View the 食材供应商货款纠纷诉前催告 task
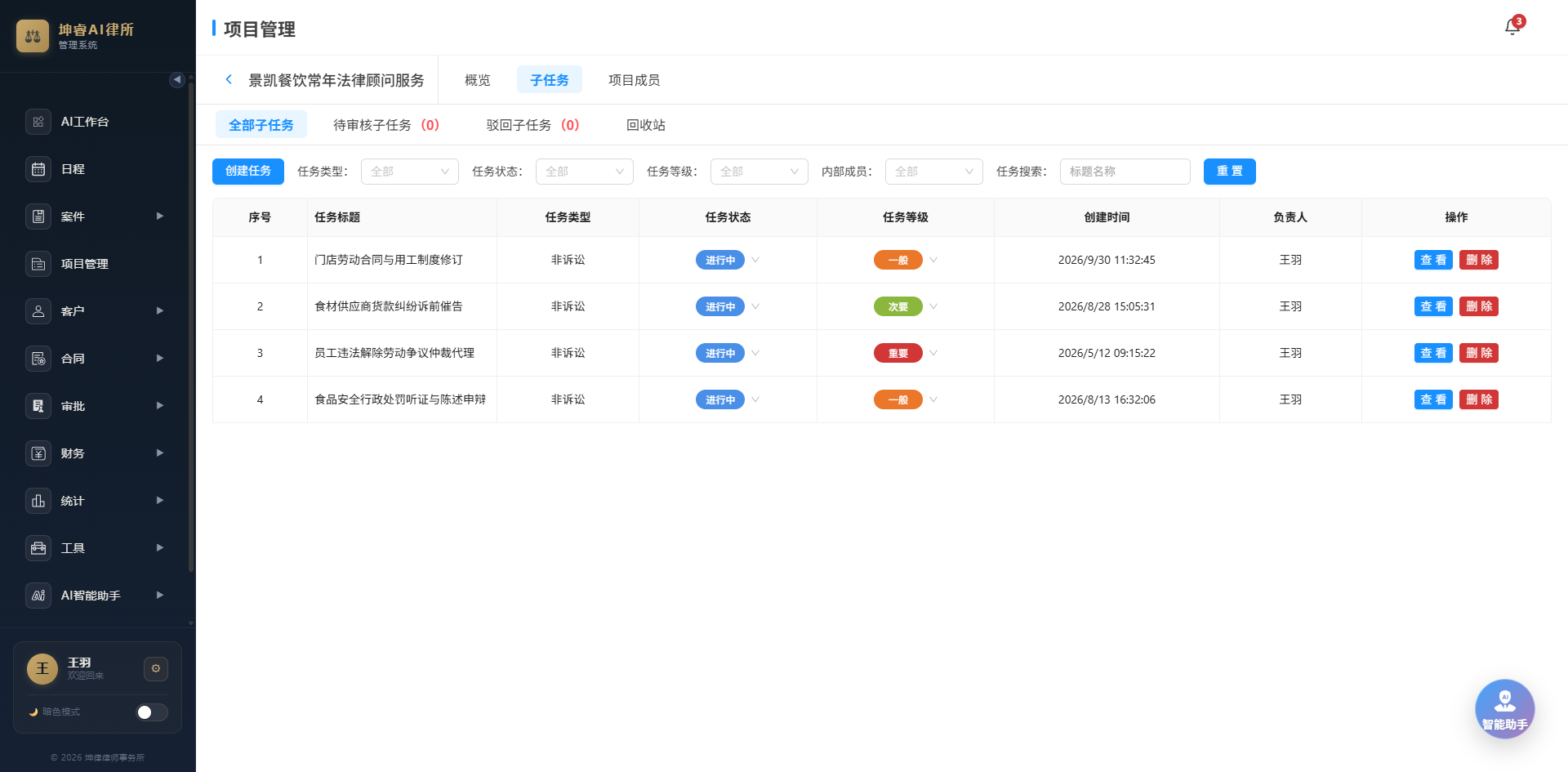 1433,306
